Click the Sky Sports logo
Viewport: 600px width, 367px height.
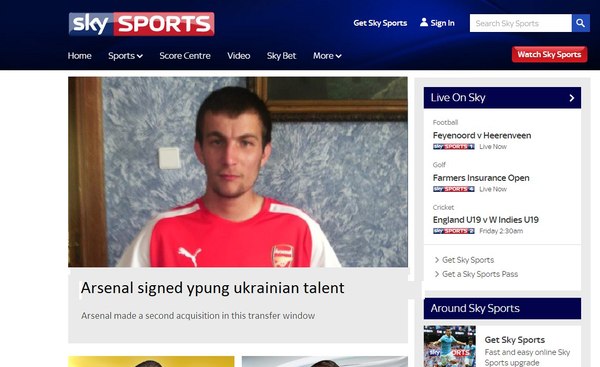click(x=142, y=24)
